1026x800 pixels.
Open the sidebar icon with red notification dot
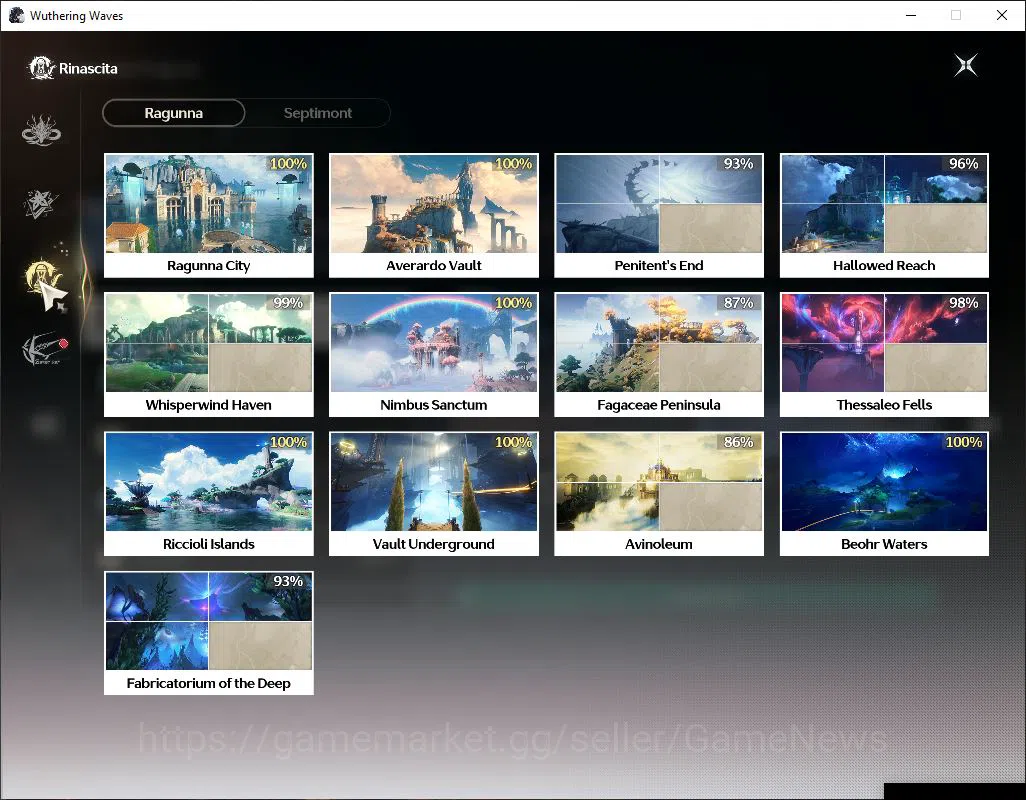(43, 349)
